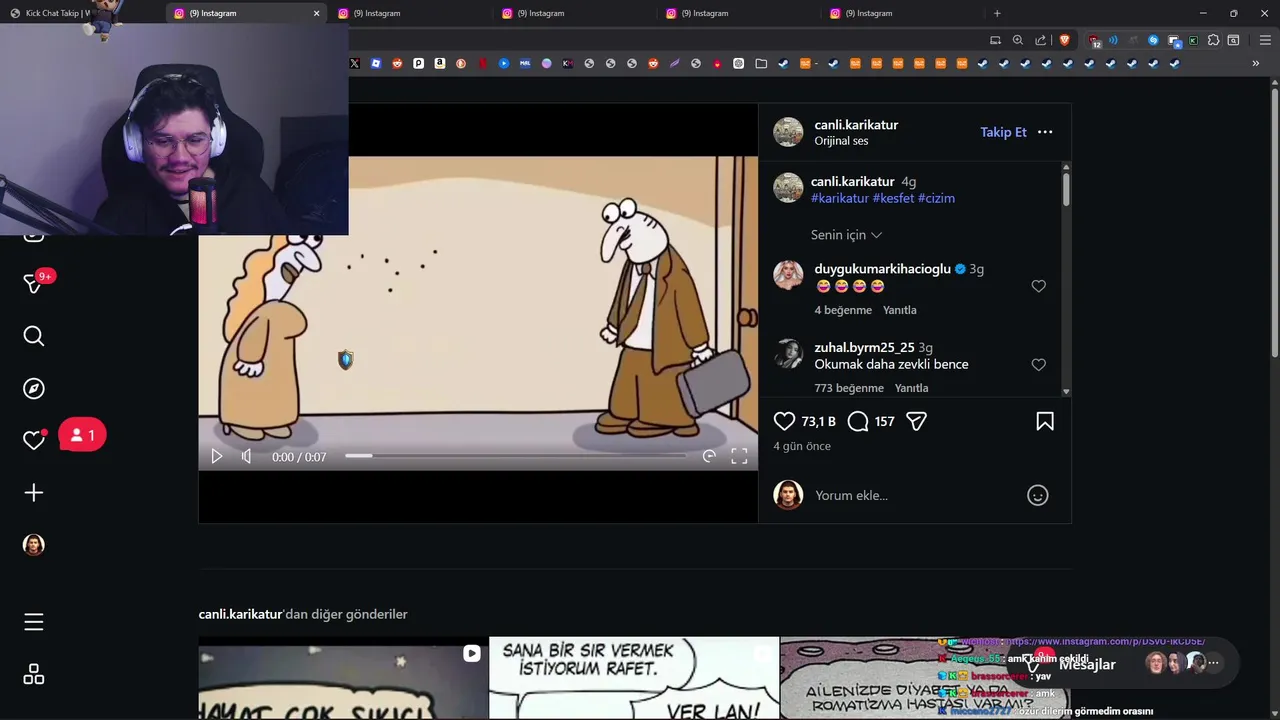Image resolution: width=1280 pixels, height=720 pixels.
Task: Open canli.karikatur profile from post header
Action: (x=856, y=125)
